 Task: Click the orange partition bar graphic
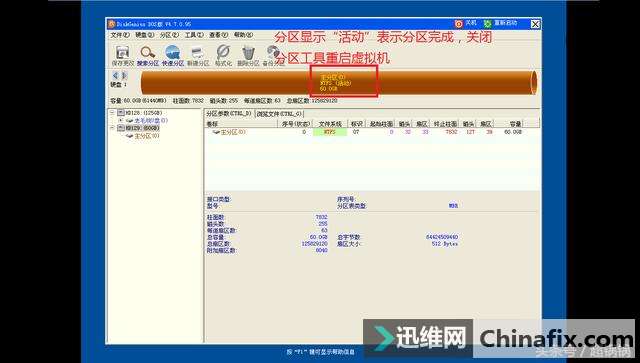339,83
